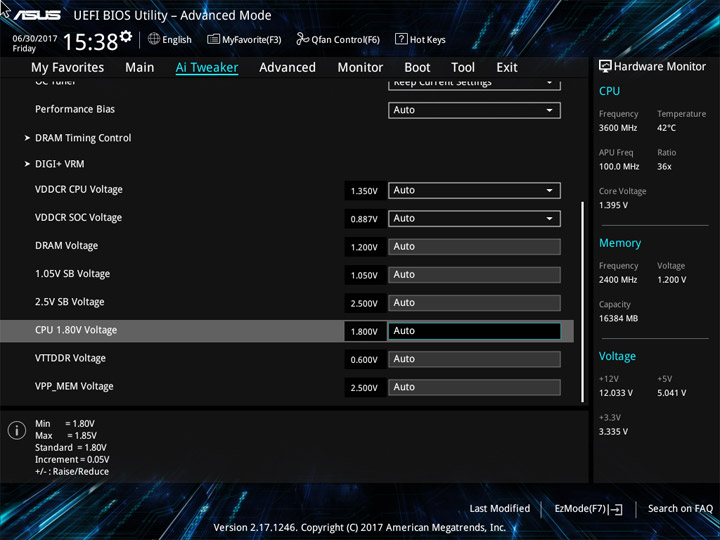Viewport: 720px width, 540px height.
Task: Select the 1.05V SB Voltage label
Action: [73, 274]
